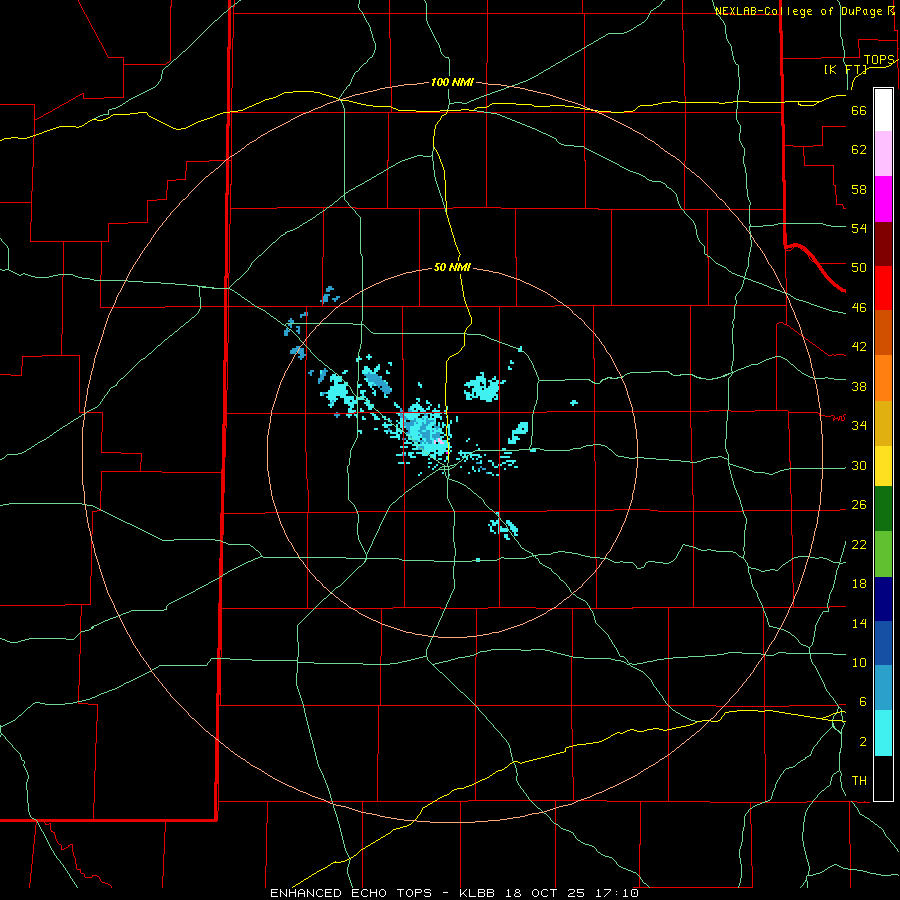This screenshot has width=900, height=900.
Task: Select the bright red 50 kft swatch
Action: (883, 288)
